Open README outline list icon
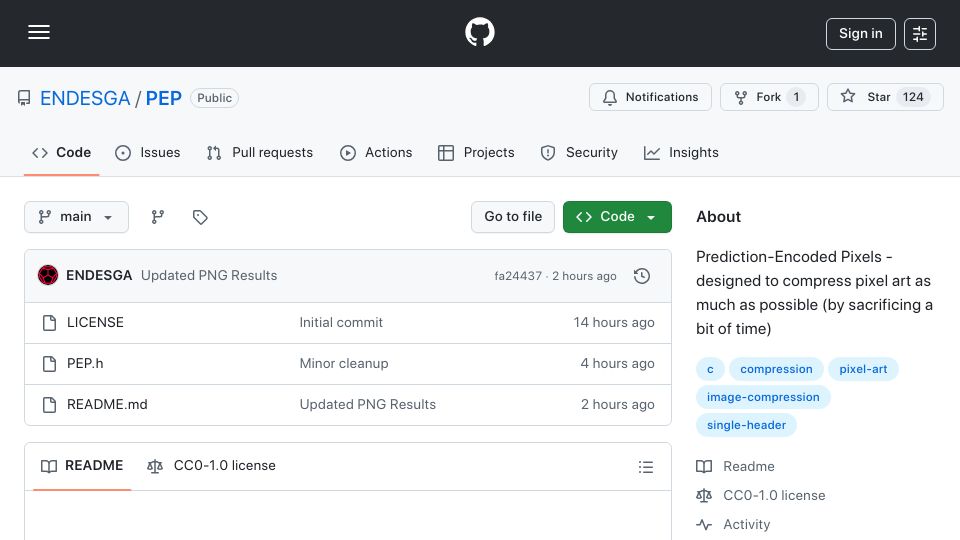The image size is (960, 540). pyautogui.click(x=646, y=467)
